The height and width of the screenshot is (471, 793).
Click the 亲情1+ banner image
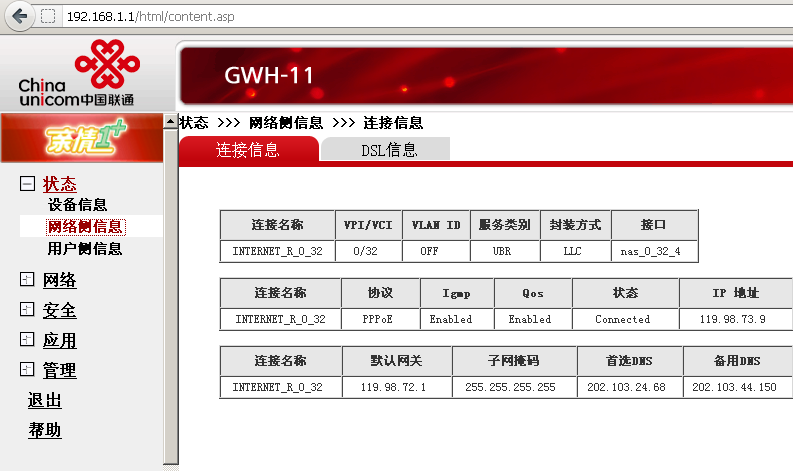80,139
